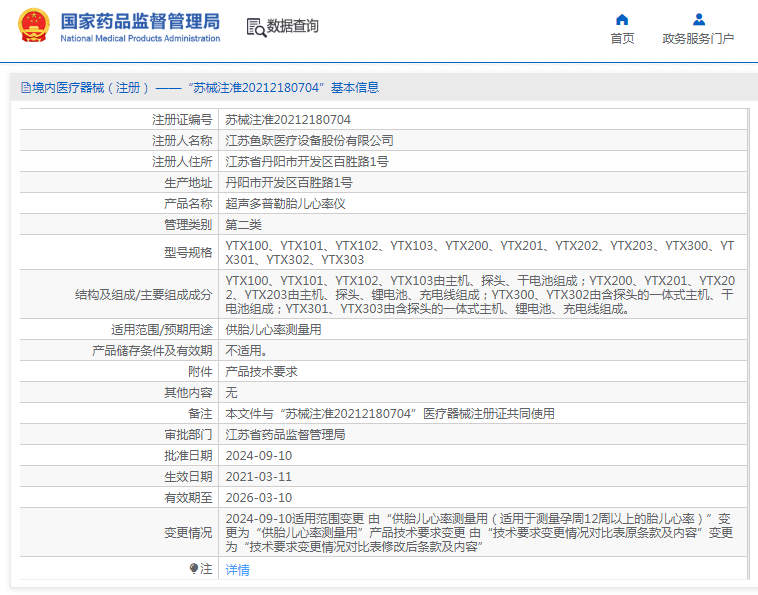This screenshot has height=595, width=758.
Task: Click effective date 2021-03-11
Action: (259, 477)
